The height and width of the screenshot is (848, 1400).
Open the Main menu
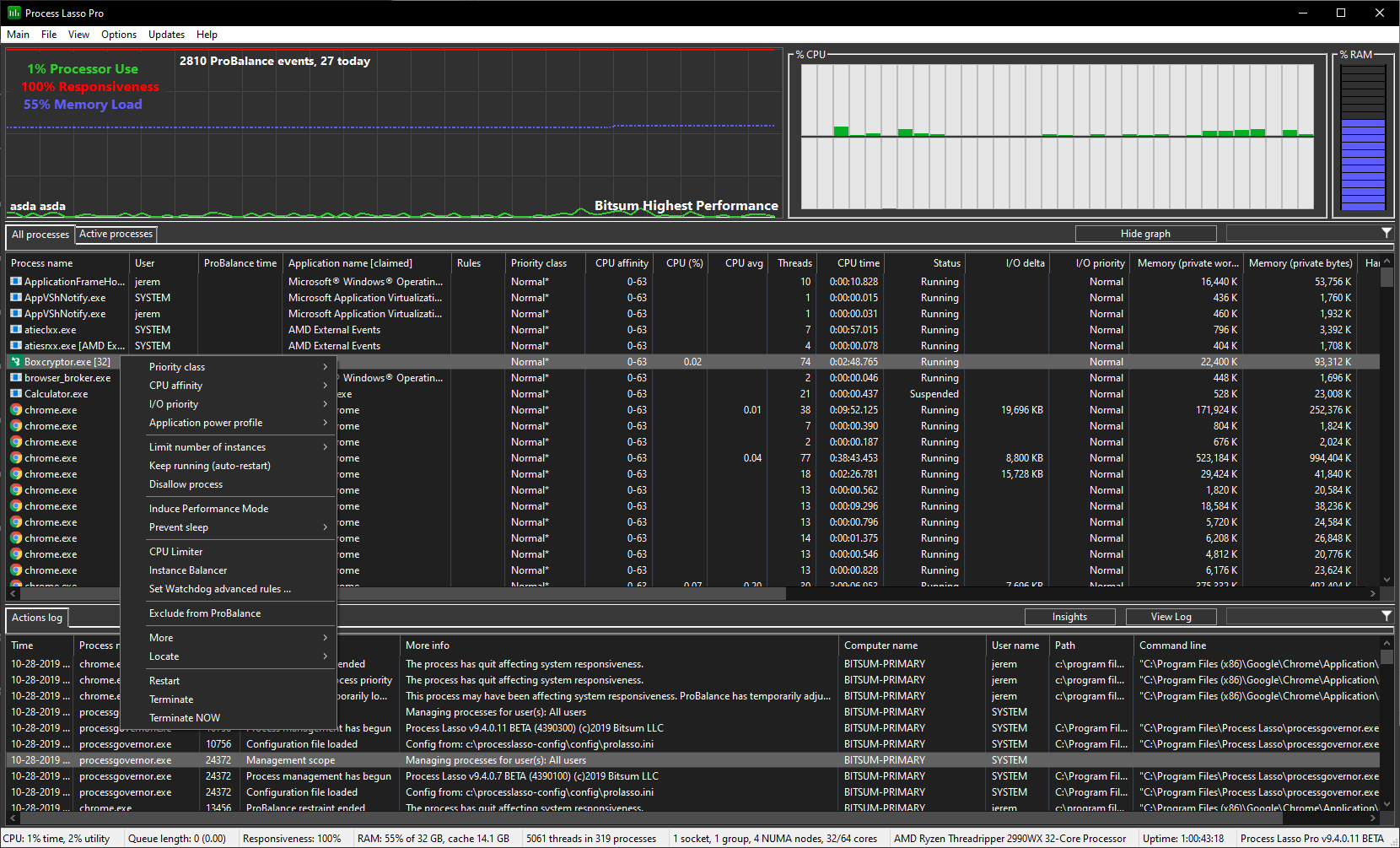click(x=18, y=35)
